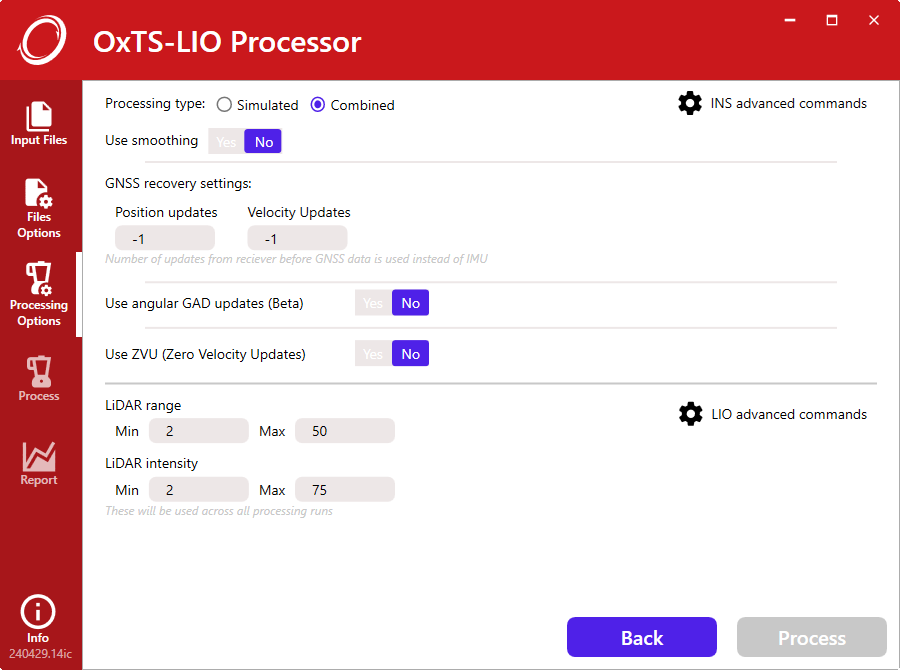Edit the LiDAR intensity Min field

tap(199, 489)
